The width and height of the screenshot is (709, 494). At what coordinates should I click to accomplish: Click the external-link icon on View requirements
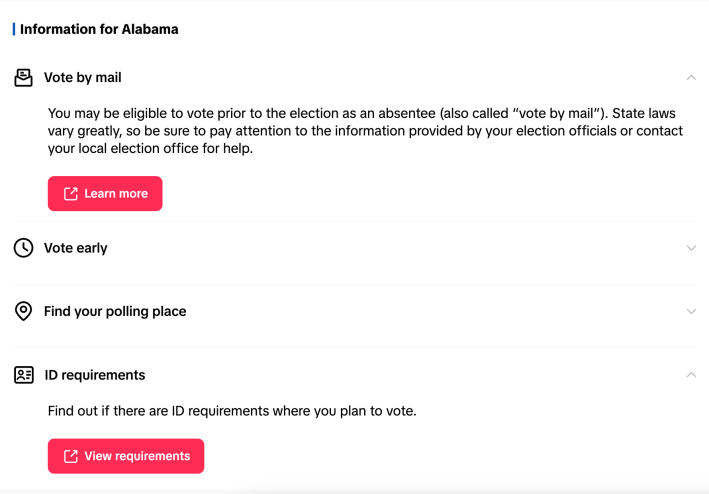[x=71, y=456]
